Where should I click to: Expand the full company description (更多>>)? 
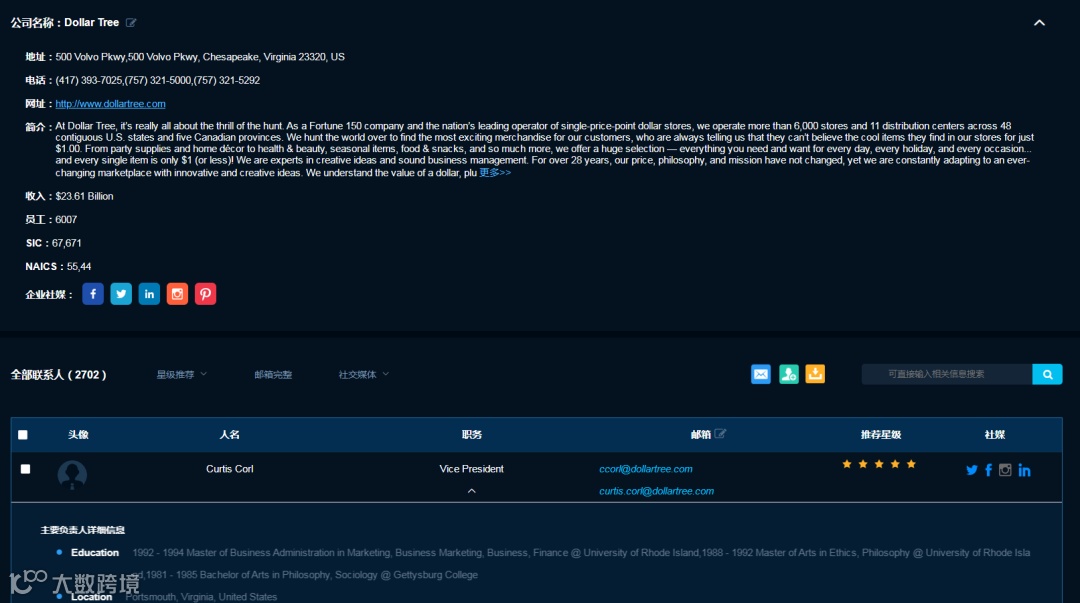coord(495,172)
